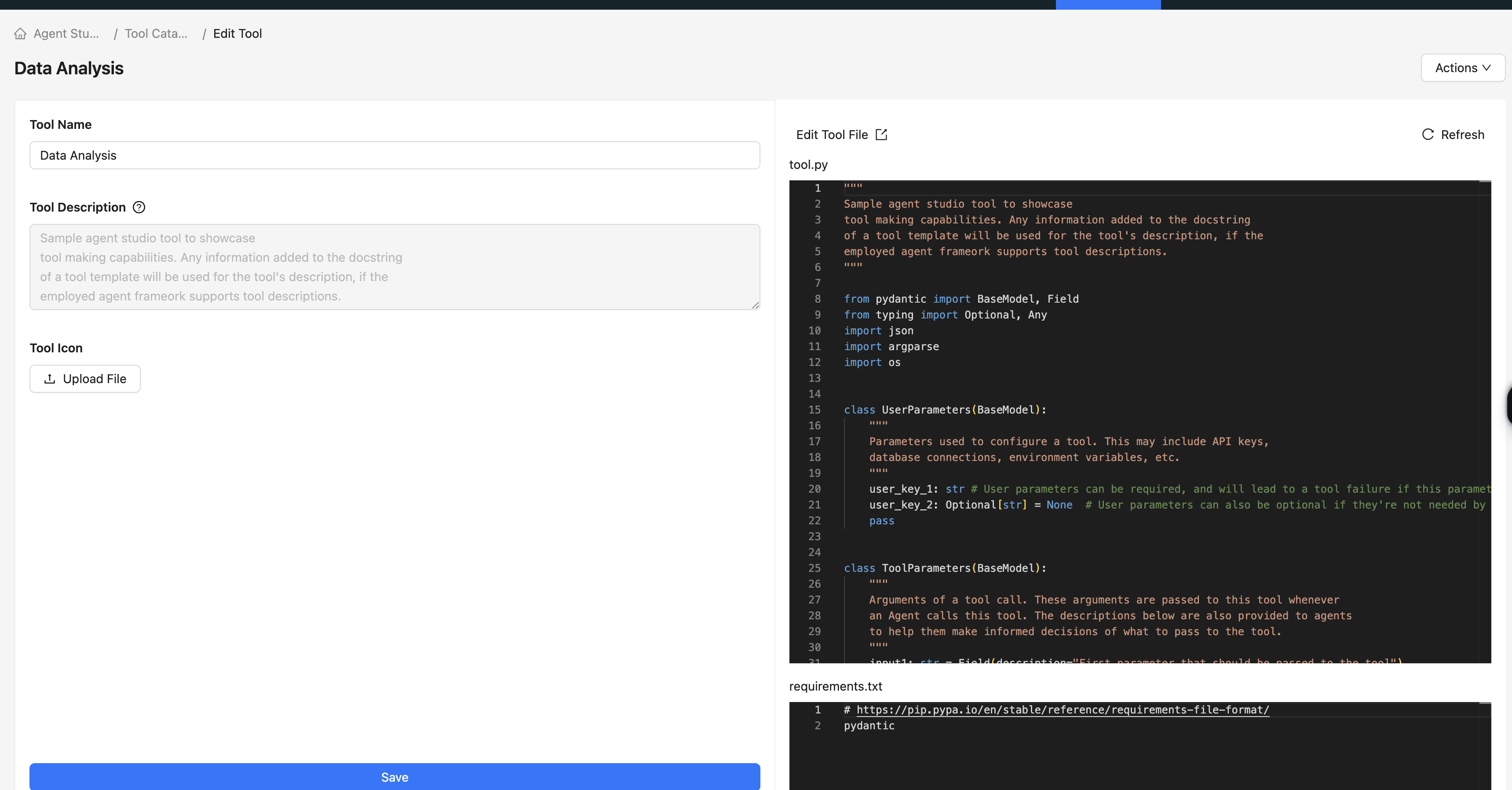Click the pydantic line in requirements.txt editor
The width and height of the screenshot is (1512, 790).
tap(869, 725)
